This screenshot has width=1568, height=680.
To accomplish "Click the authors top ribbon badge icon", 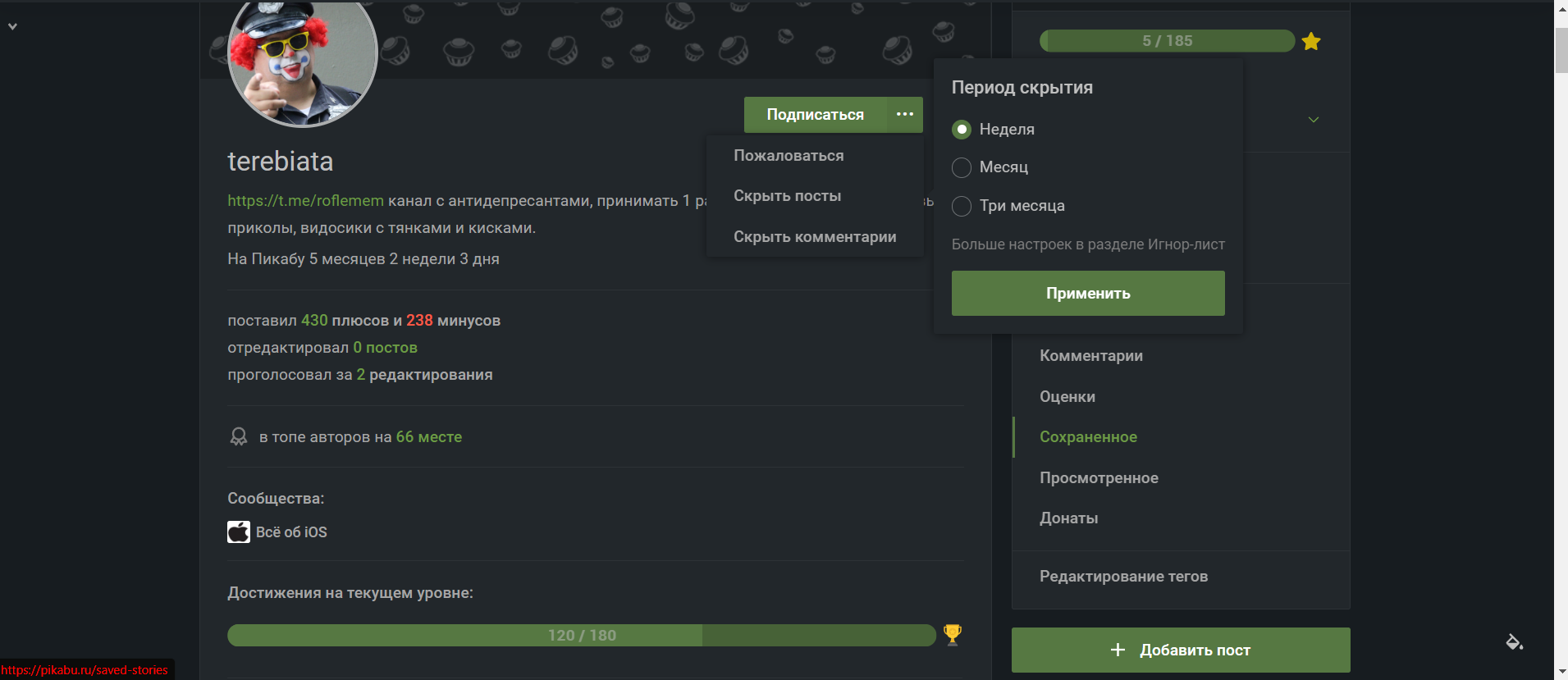I will [239, 436].
